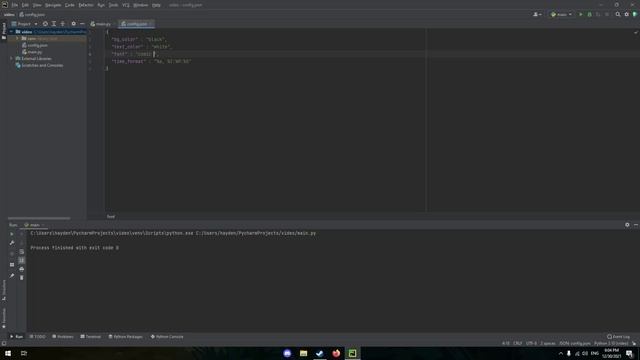Open the Window menu
The width and height of the screenshot is (640, 360).
click(x=140, y=5)
